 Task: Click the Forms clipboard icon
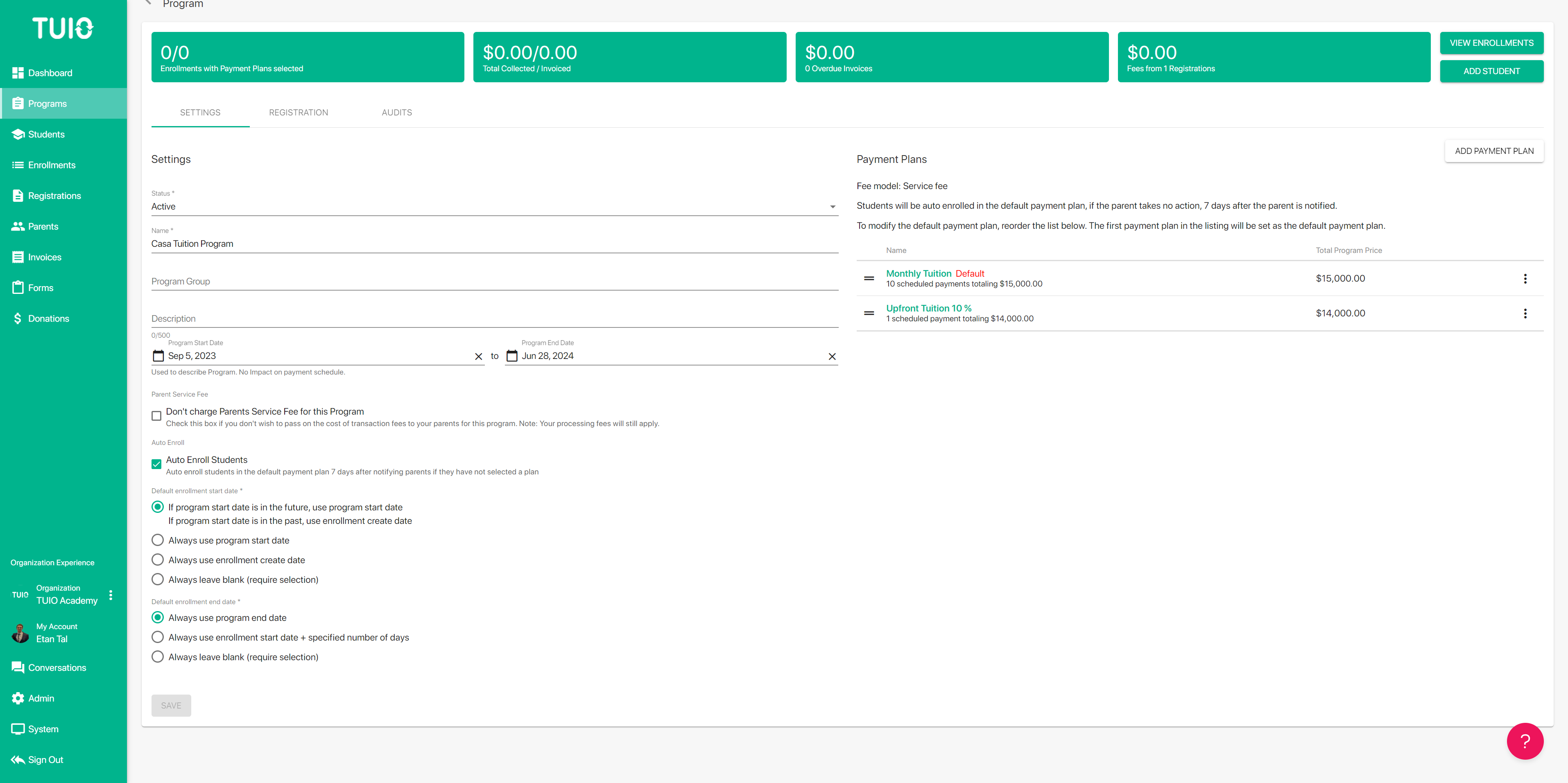[18, 288]
